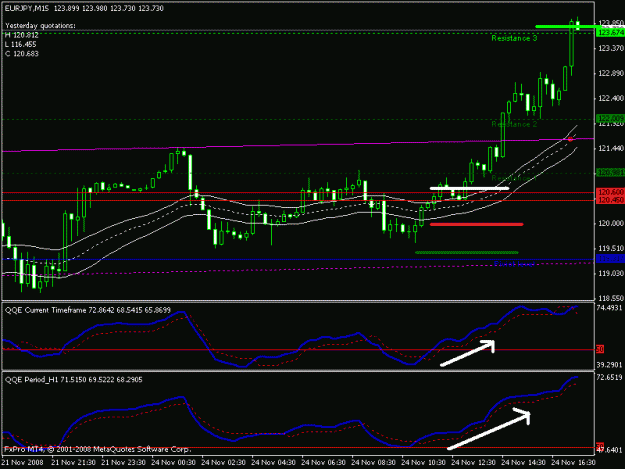The image size is (625, 469).
Task: Click the 47.6401 QQE H1 scale value
Action: (609, 450)
